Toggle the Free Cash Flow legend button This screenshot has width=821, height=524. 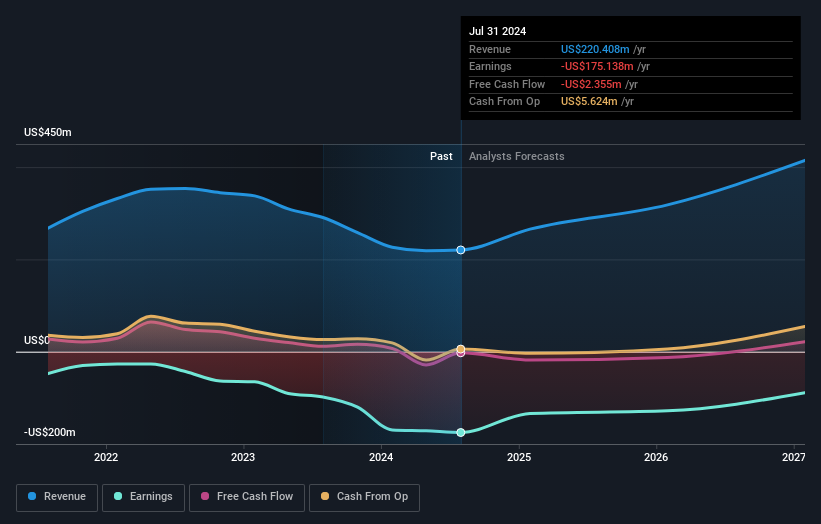(247, 497)
